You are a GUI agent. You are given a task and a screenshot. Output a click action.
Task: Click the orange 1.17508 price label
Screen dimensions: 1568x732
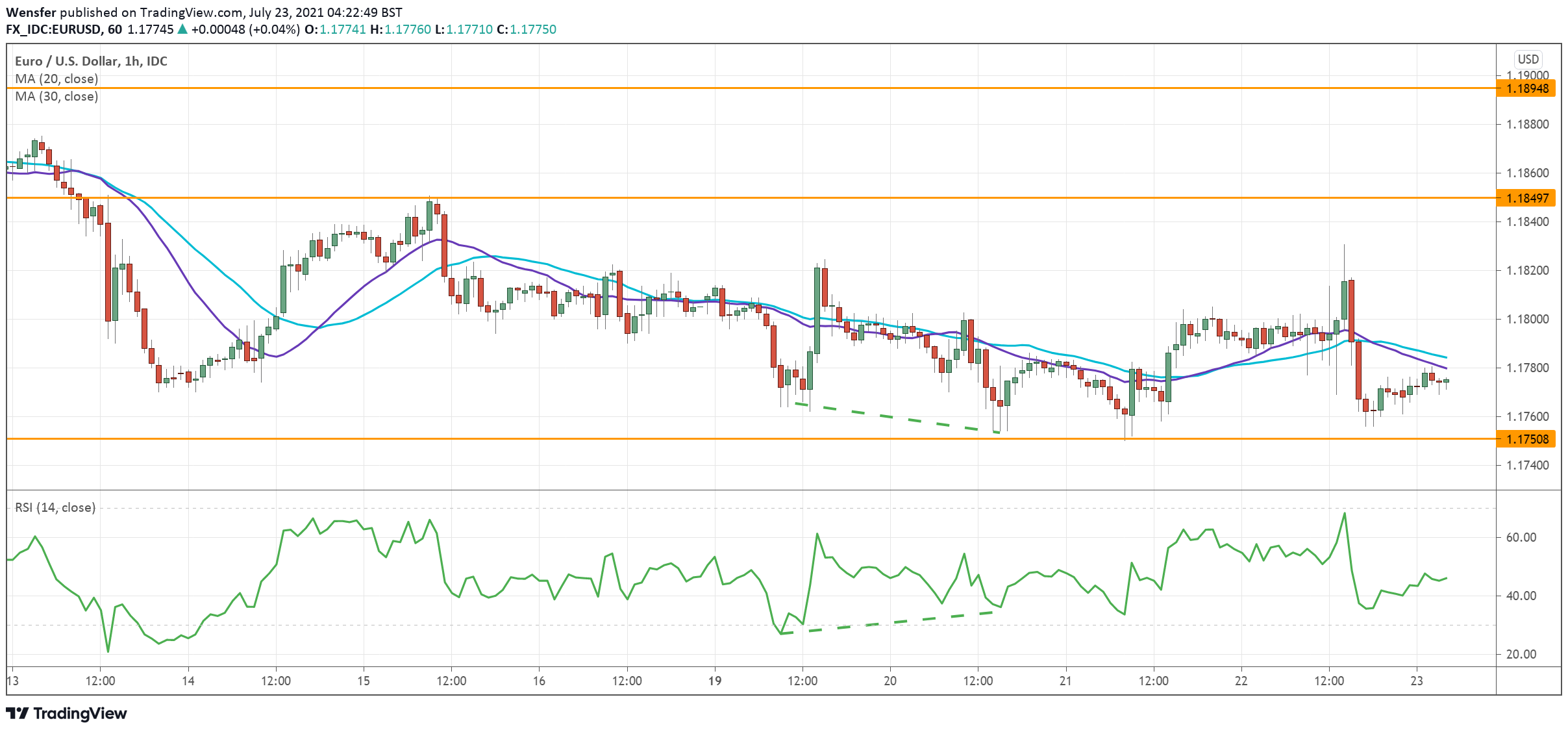[1526, 439]
